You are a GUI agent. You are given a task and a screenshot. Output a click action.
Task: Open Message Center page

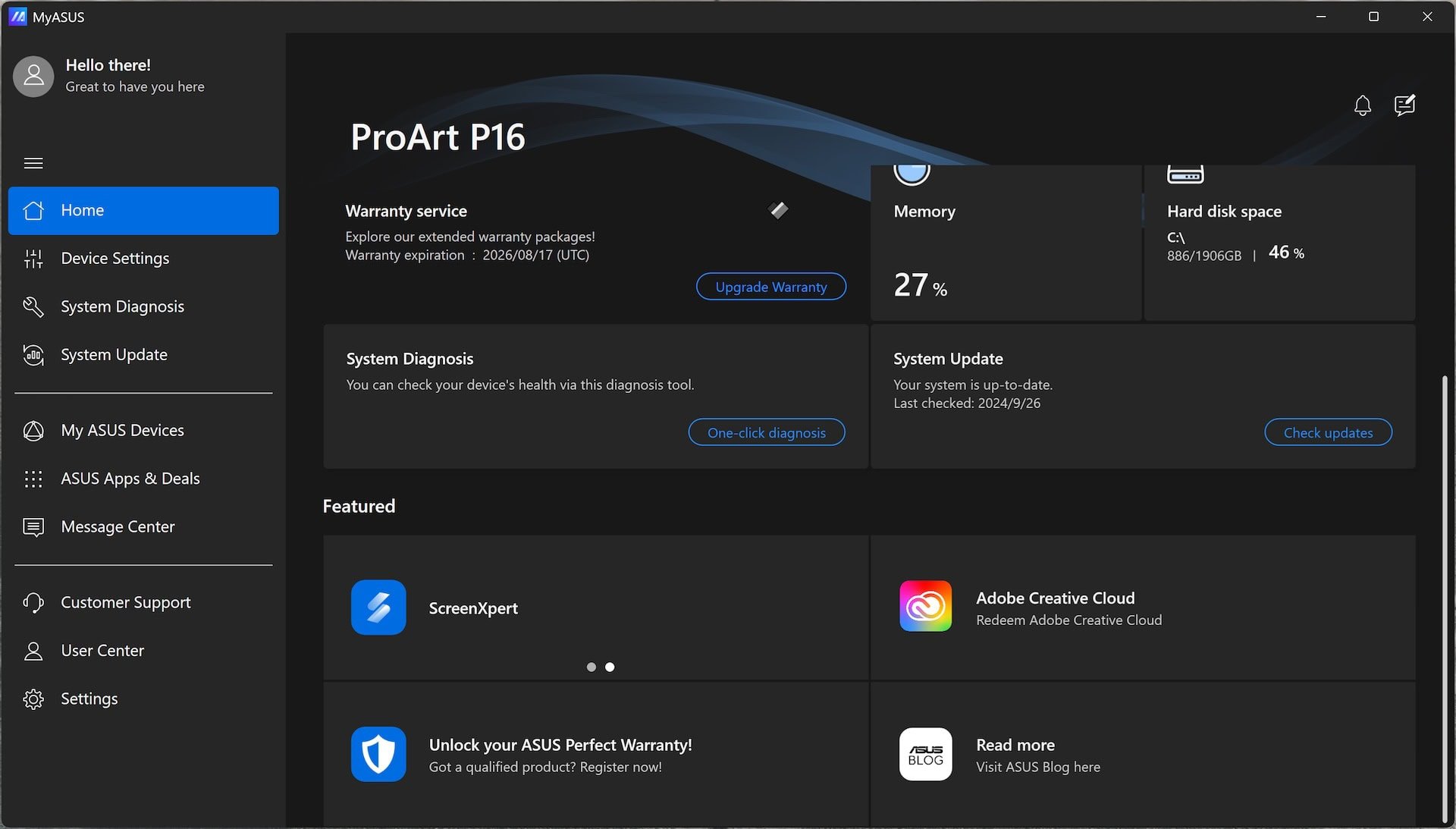pos(143,527)
